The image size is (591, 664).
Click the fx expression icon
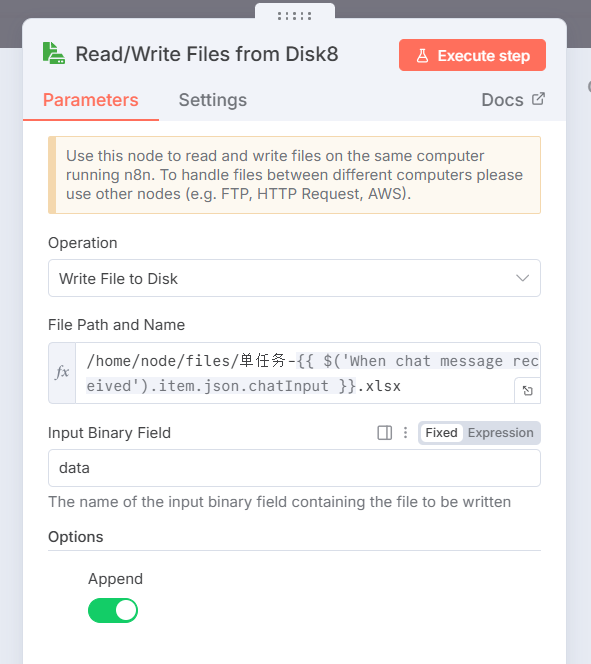62,373
